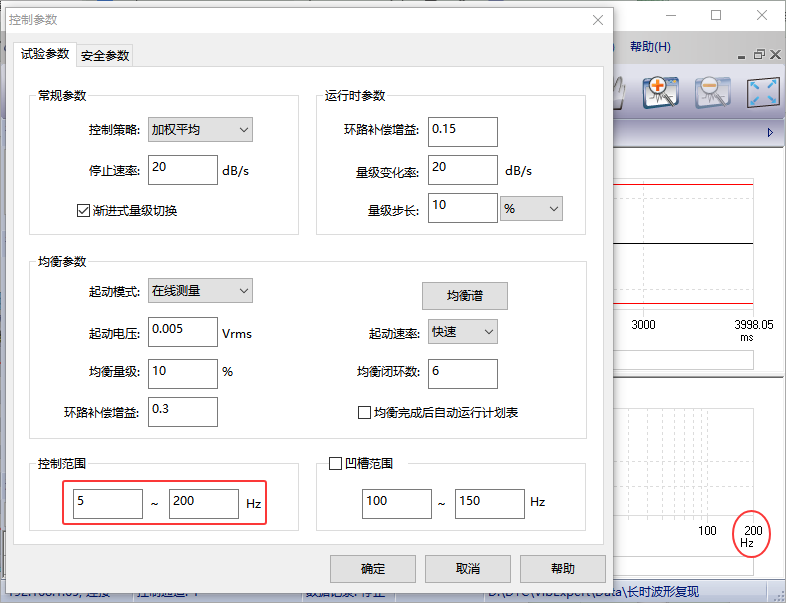Open the 起动速率 dropdown

click(463, 331)
